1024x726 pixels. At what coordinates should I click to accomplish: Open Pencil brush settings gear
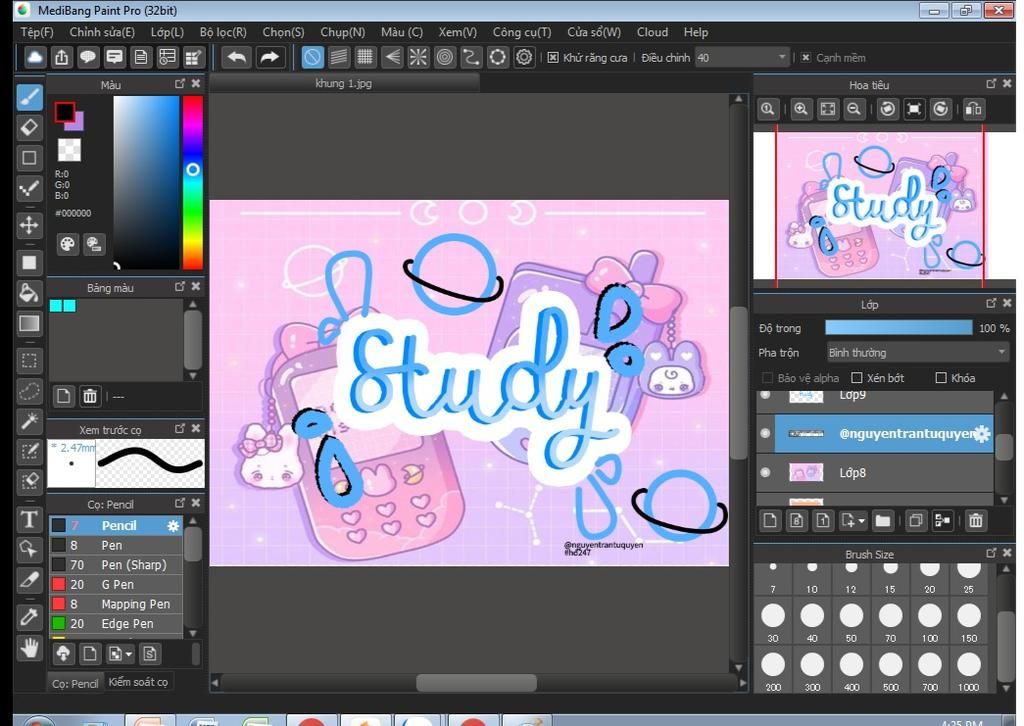[173, 526]
